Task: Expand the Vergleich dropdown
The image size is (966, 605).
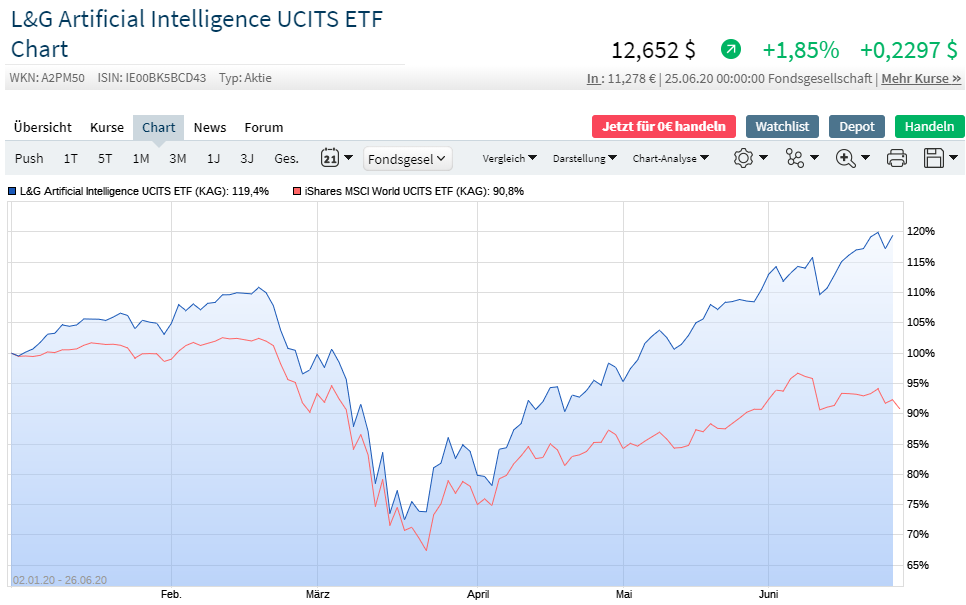Action: point(509,158)
